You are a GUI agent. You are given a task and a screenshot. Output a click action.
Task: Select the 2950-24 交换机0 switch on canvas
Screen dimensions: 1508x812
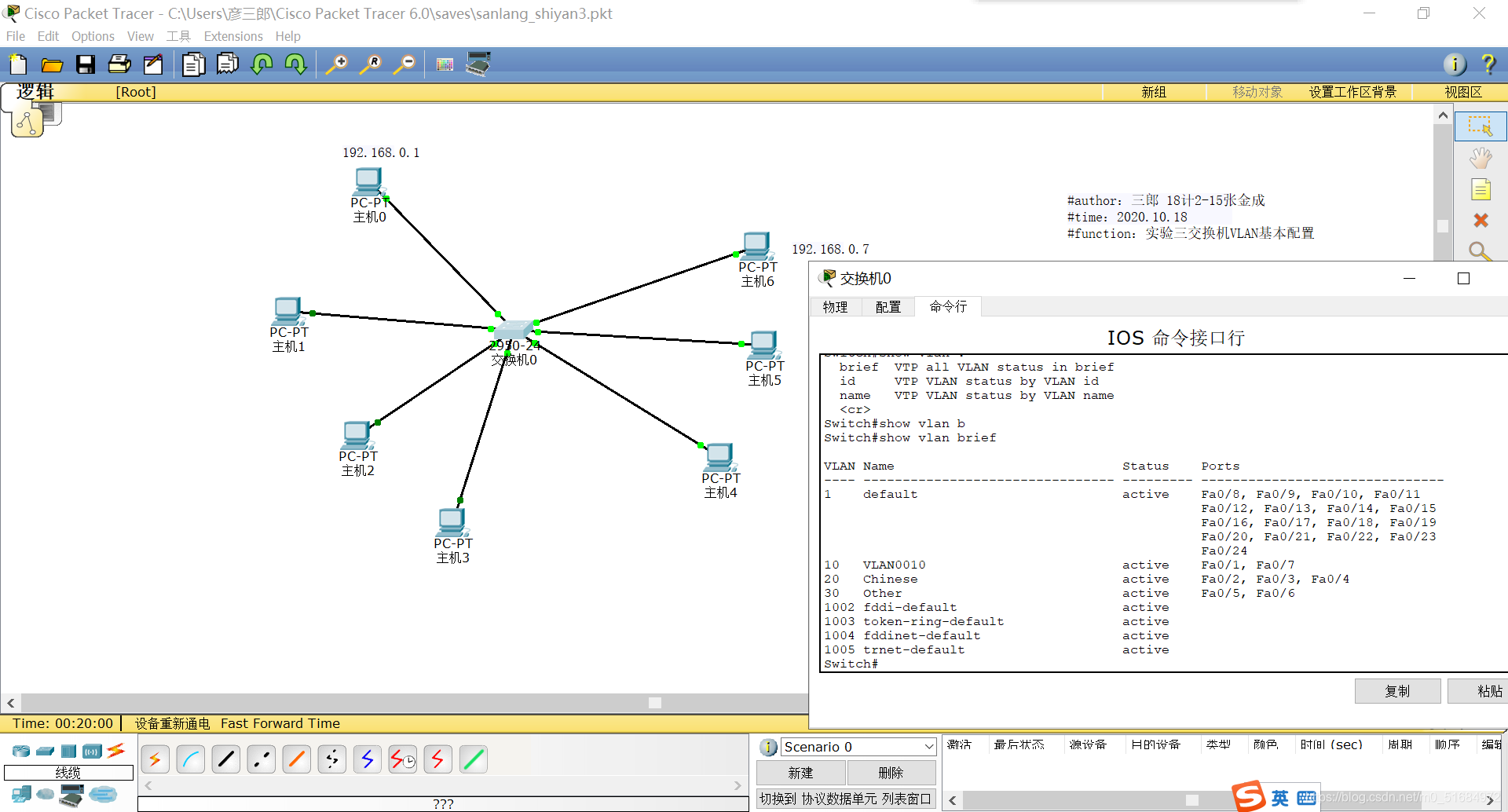tap(514, 328)
